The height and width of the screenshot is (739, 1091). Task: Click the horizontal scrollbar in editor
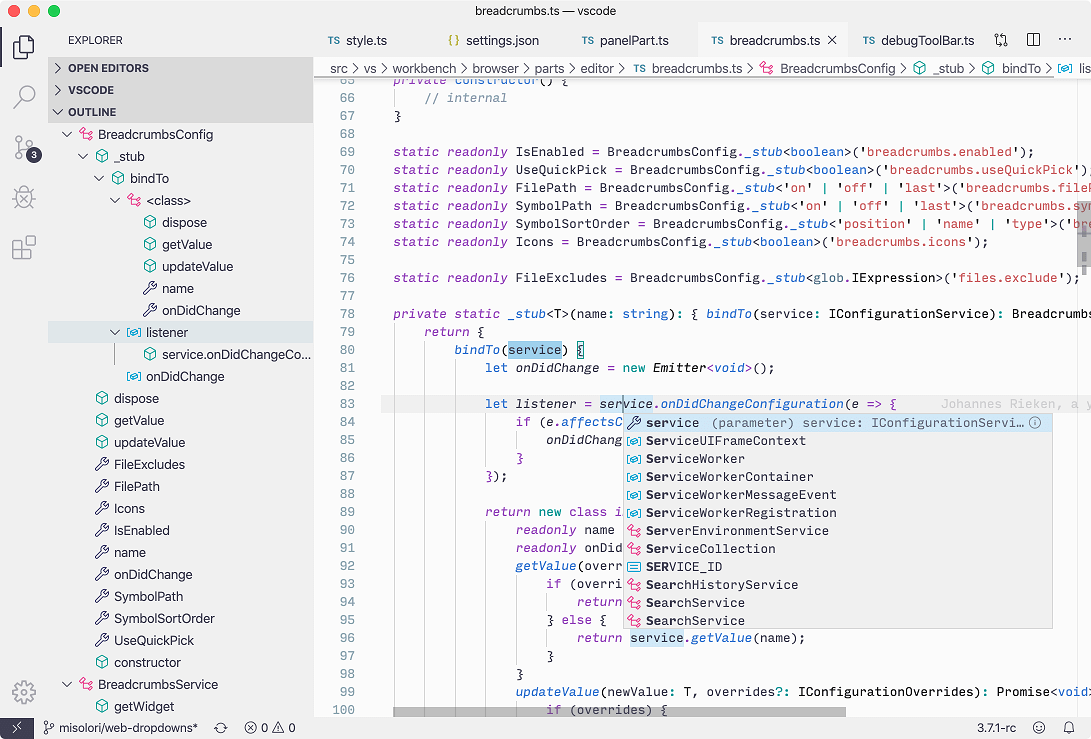[x=619, y=712]
